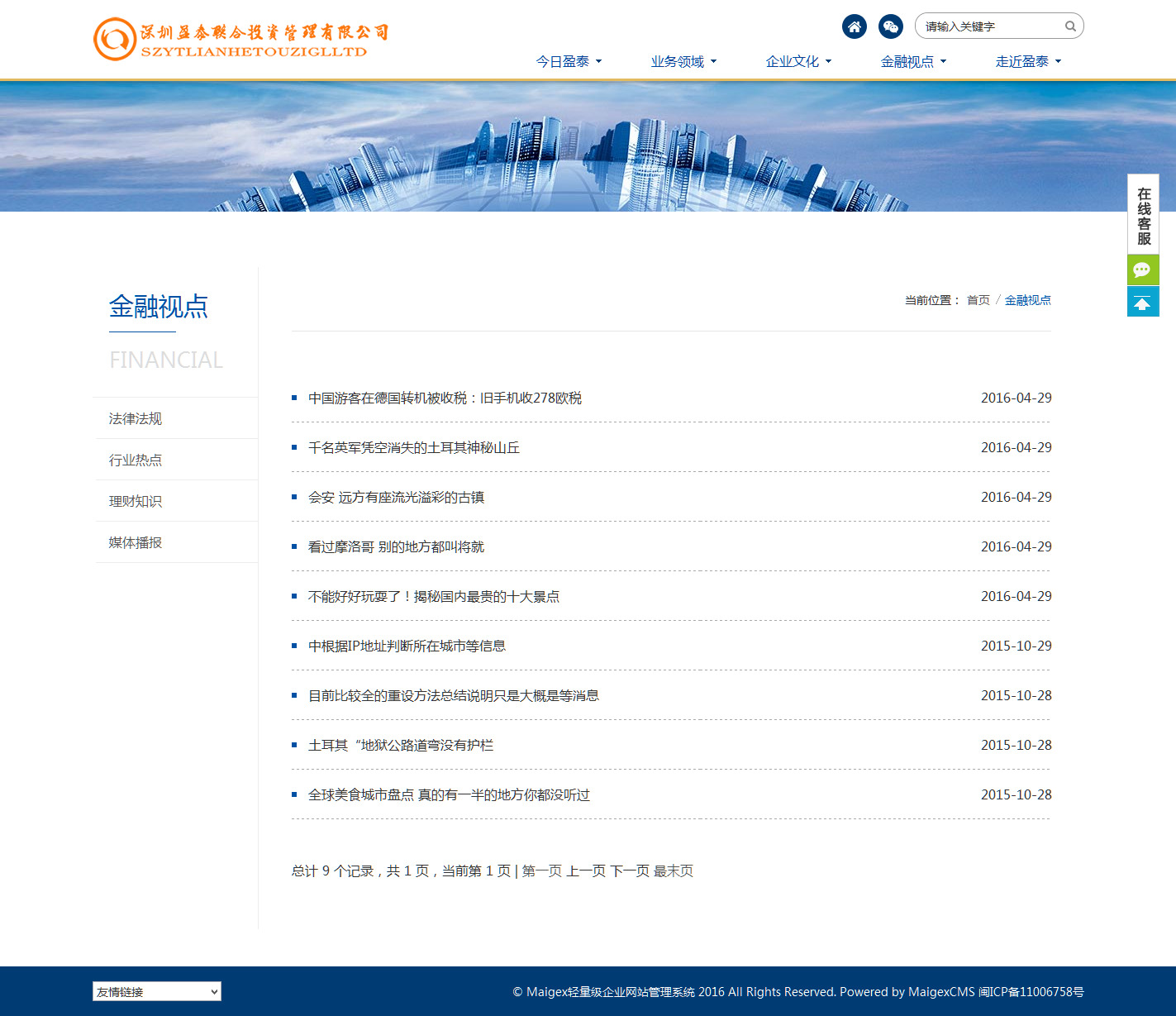
Task: Open the 在线客服 side panel
Action: click(x=1143, y=215)
